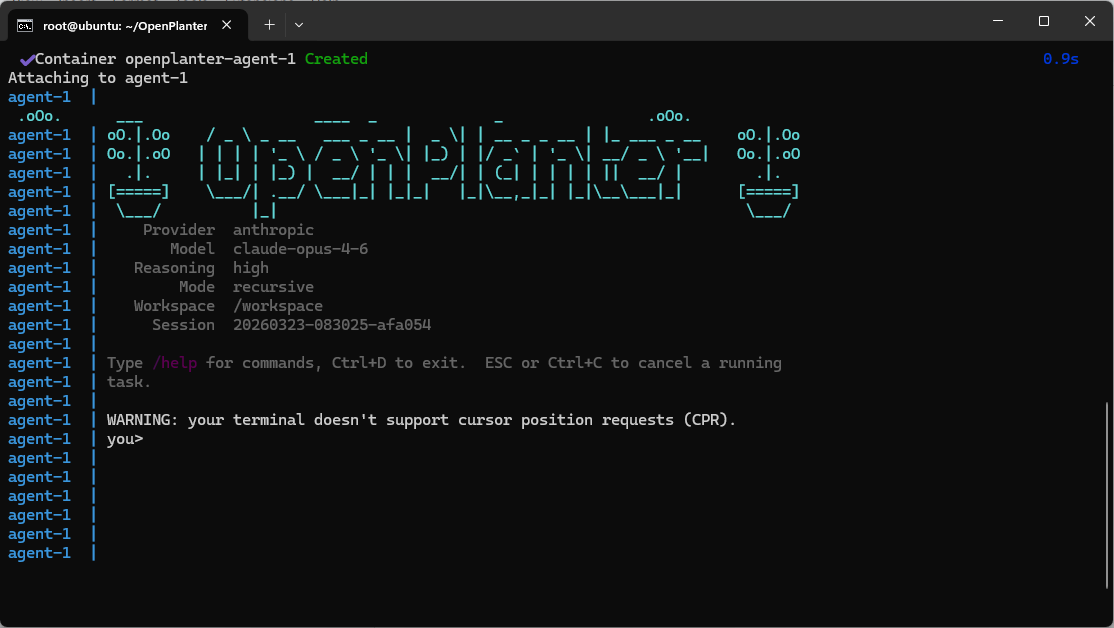1114x628 pixels.
Task: Click the 0.9s elapsed time indicator
Action: (1060, 59)
